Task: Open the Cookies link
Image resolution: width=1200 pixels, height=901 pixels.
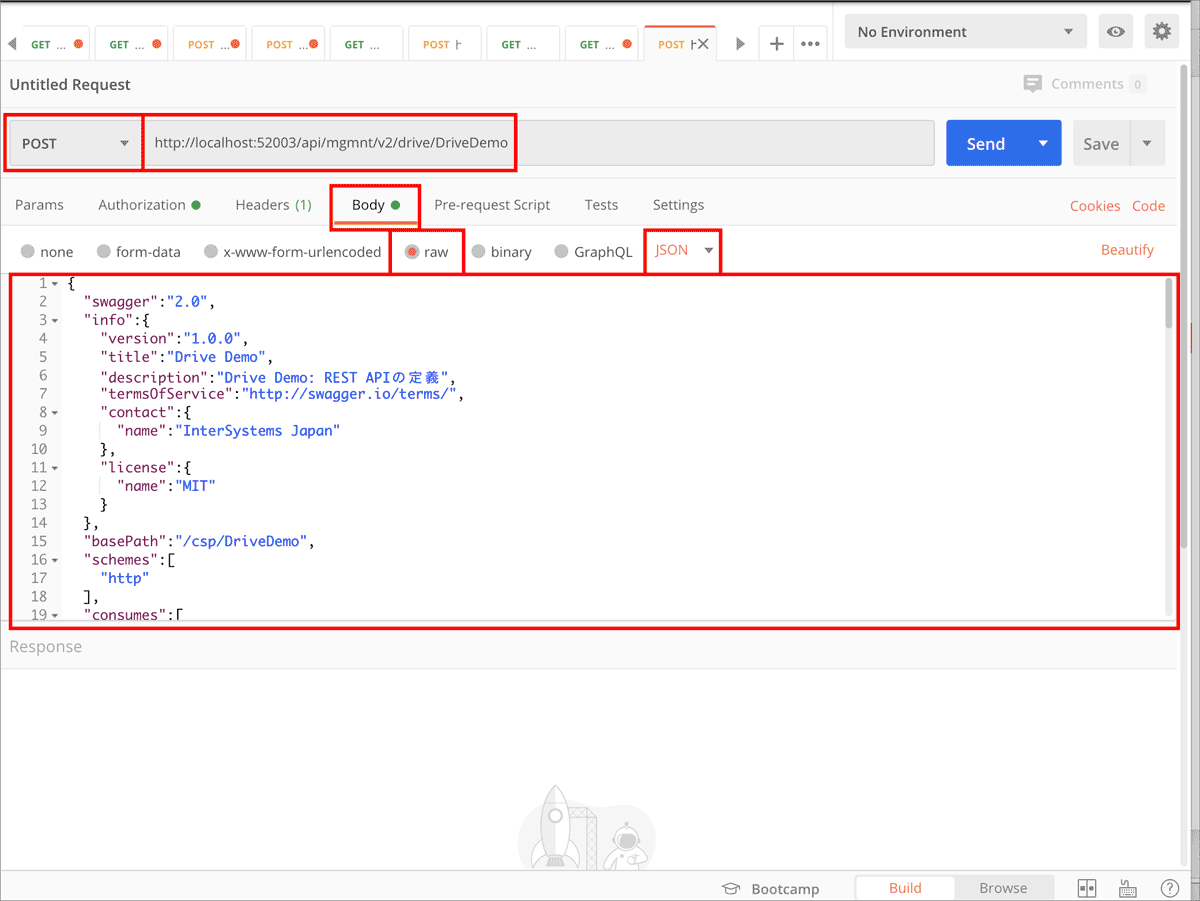Action: click(1095, 206)
